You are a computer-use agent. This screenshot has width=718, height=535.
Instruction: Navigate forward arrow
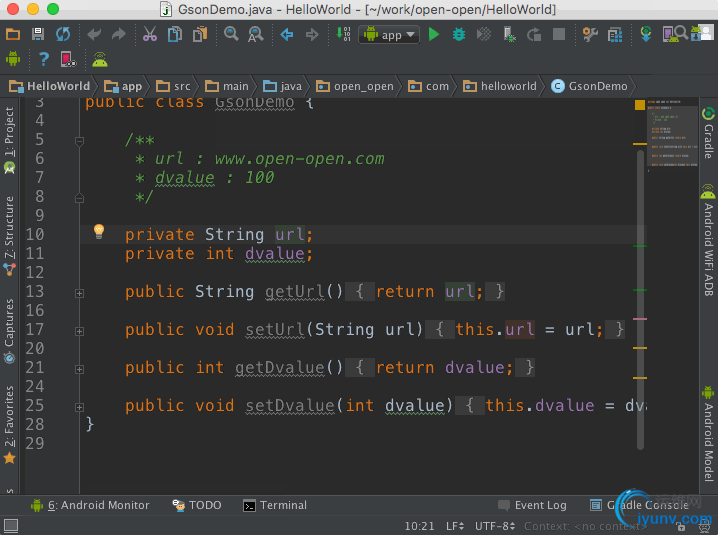312,34
